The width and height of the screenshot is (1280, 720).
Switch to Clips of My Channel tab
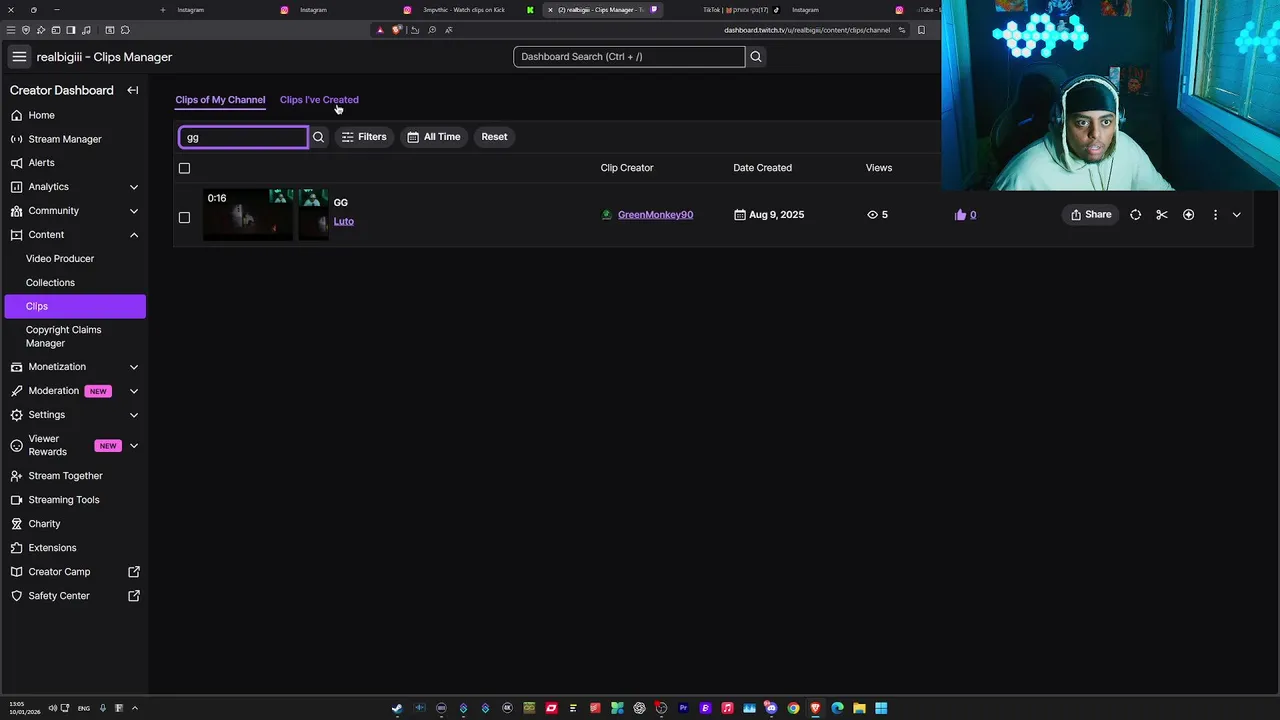[x=220, y=100]
